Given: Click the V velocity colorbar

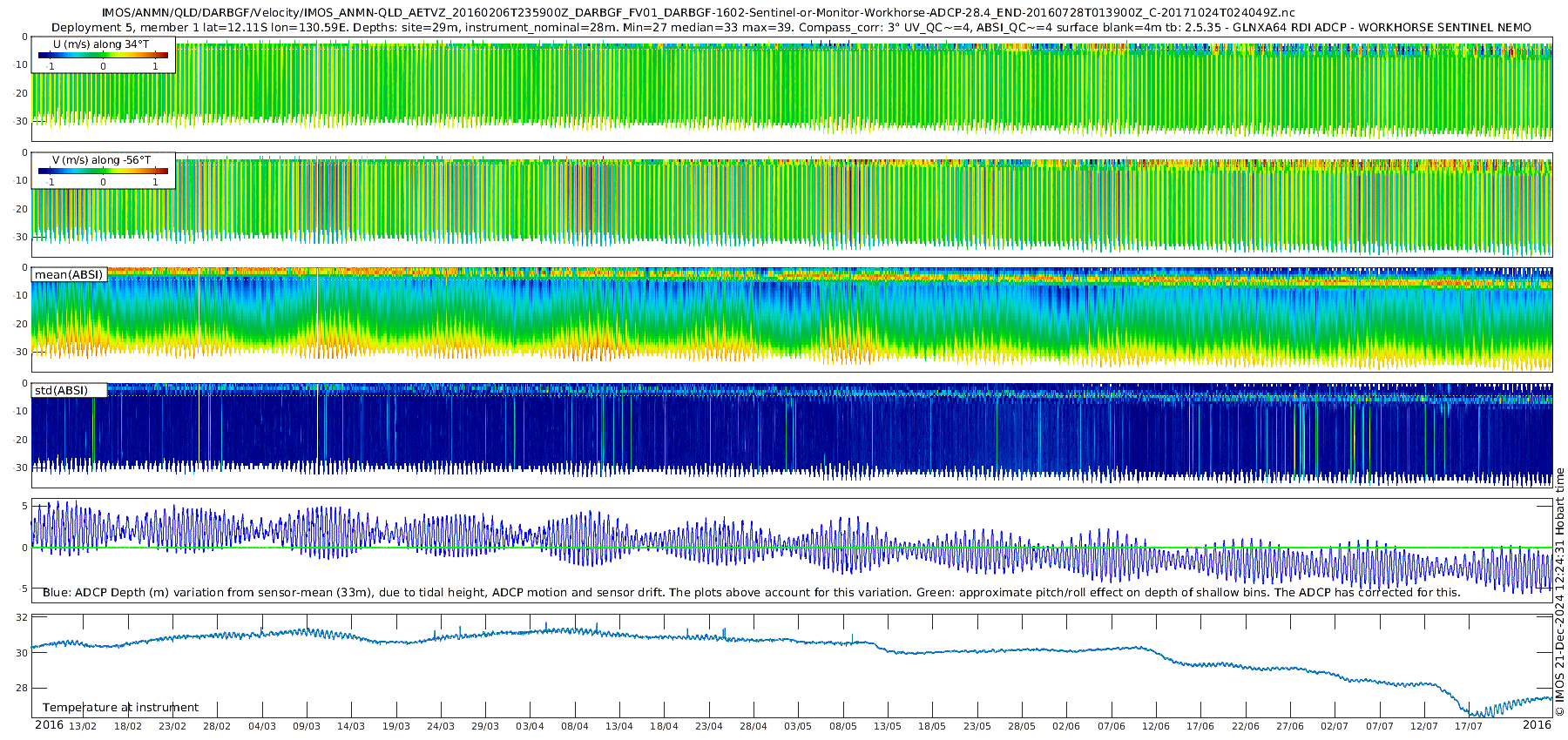Looking at the screenshot, I should coord(103,171).
